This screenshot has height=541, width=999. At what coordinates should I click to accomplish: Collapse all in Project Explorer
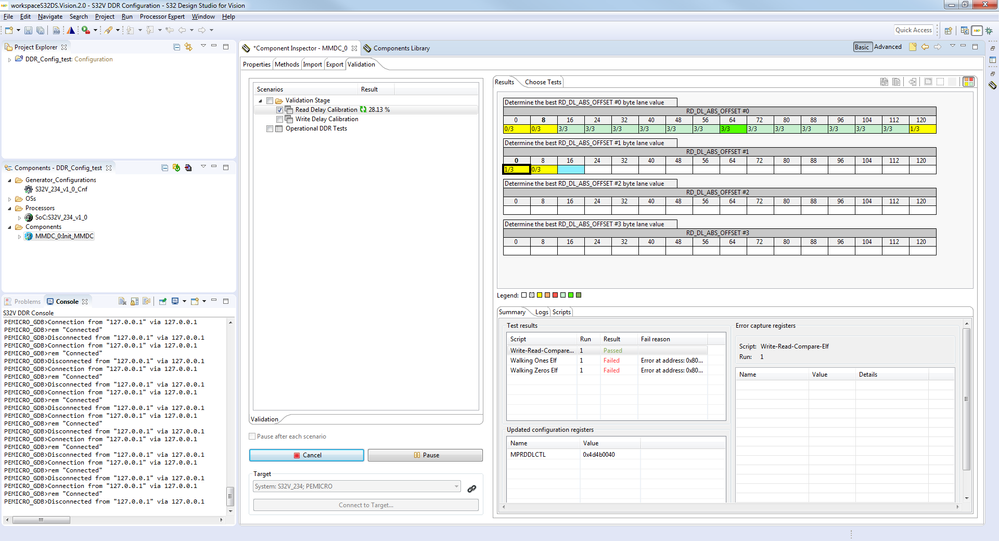[176, 47]
